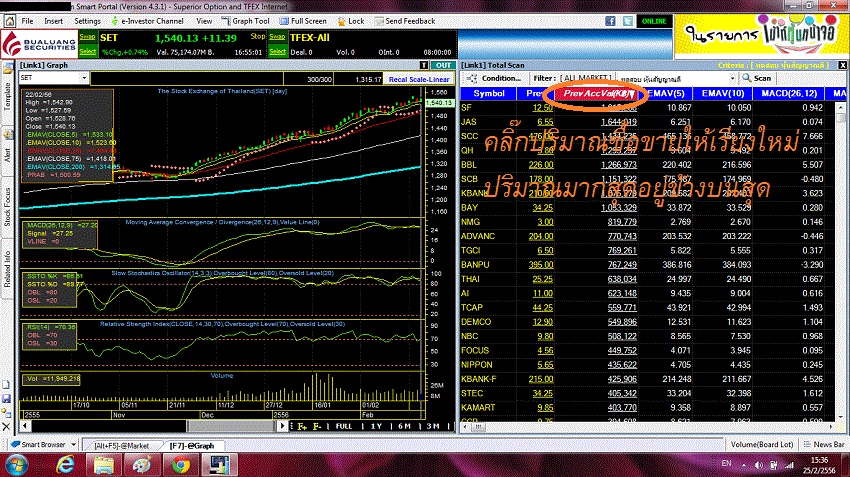850x477 pixels.
Task: Open the Settings menu
Action: pyautogui.click(x=87, y=21)
